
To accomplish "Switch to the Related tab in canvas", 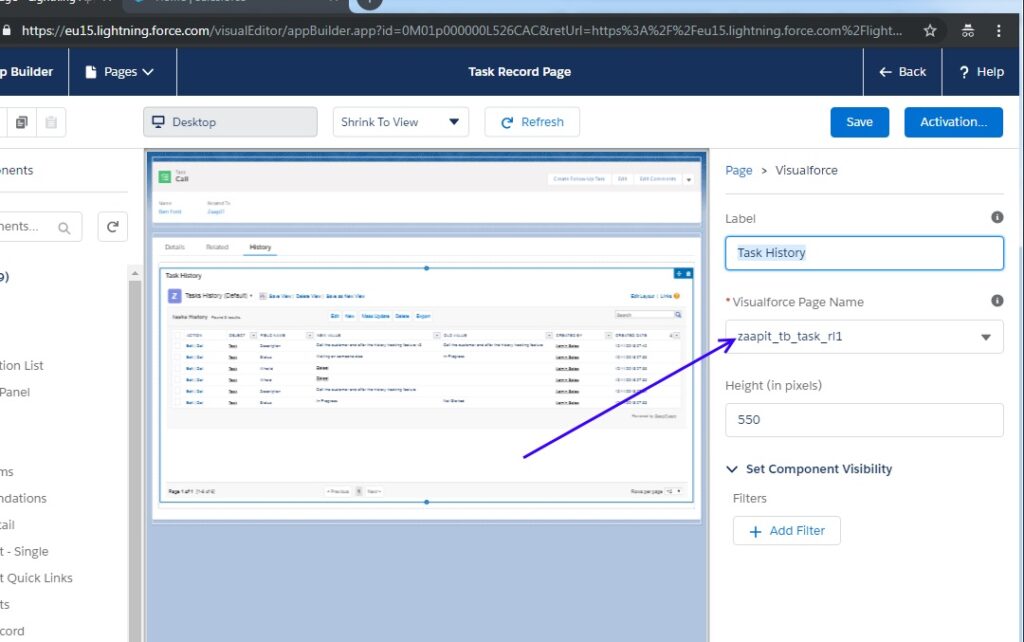I will (217, 247).
